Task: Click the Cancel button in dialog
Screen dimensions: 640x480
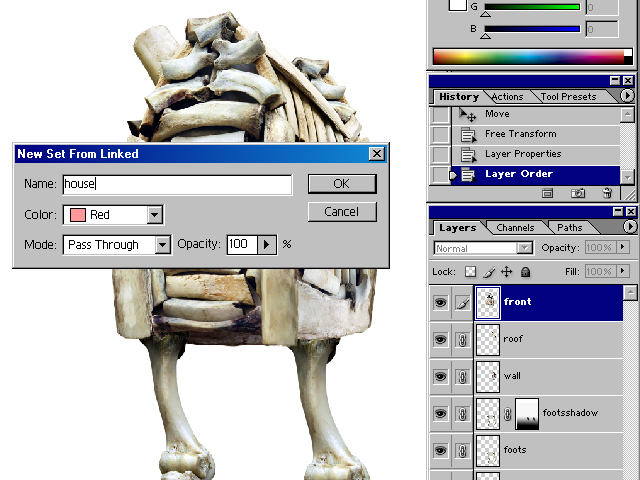Action: (x=341, y=212)
